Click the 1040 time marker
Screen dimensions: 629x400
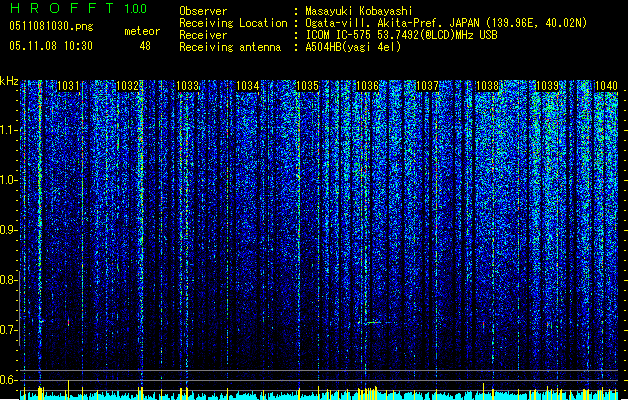click(606, 86)
